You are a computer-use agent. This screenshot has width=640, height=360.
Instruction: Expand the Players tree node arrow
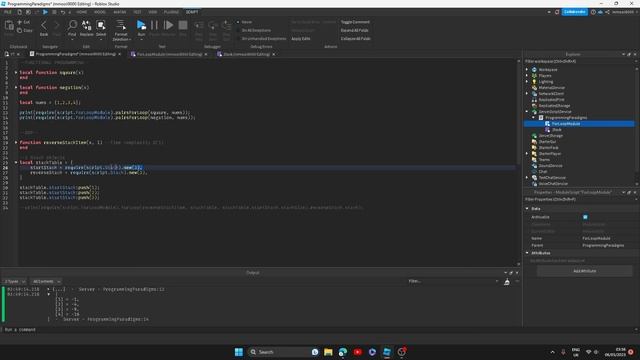pos(527,76)
